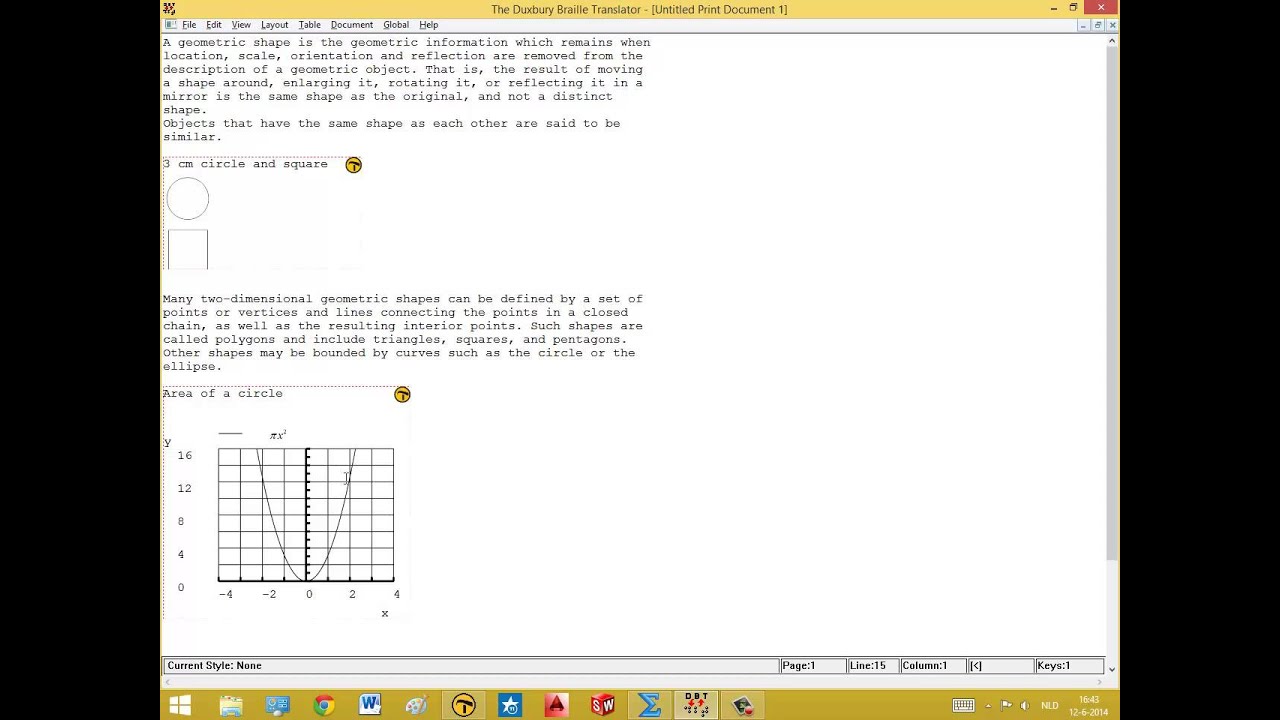Open File Explorer from the taskbar

point(230,705)
